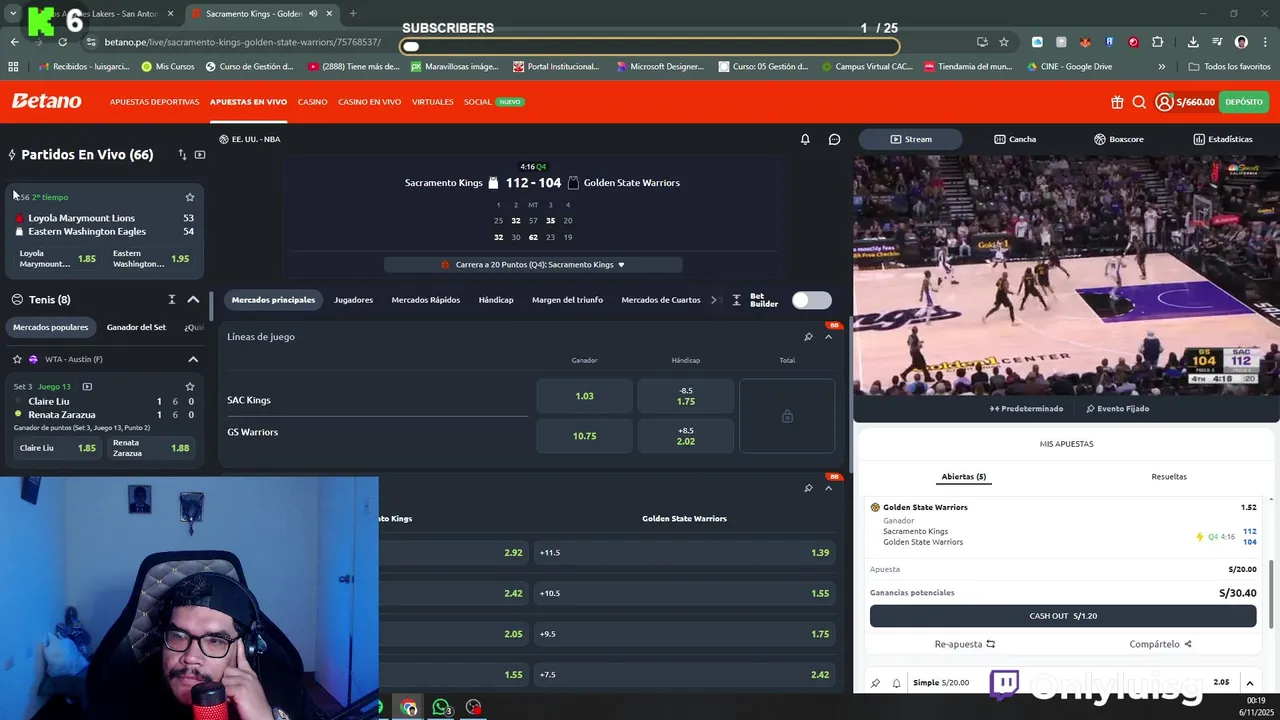Click the stream icon on Claire Liu match
The image size is (1280, 720).
click(87, 386)
